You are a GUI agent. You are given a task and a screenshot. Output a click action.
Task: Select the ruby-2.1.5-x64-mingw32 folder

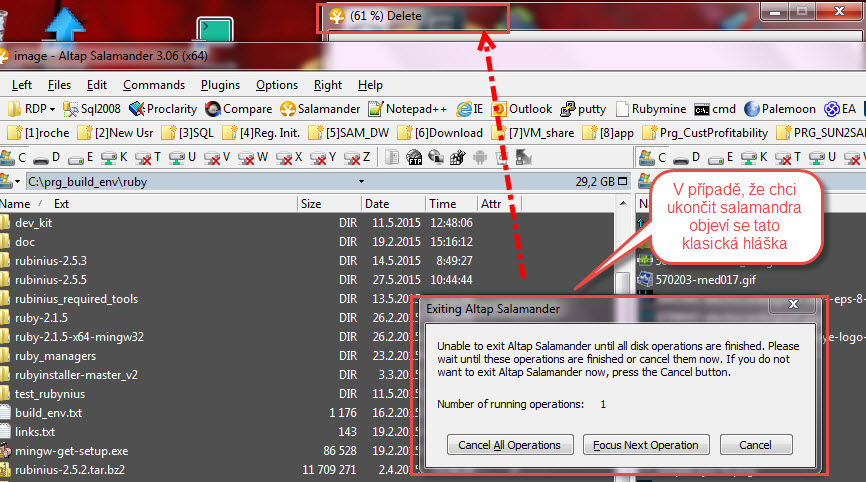[79, 337]
